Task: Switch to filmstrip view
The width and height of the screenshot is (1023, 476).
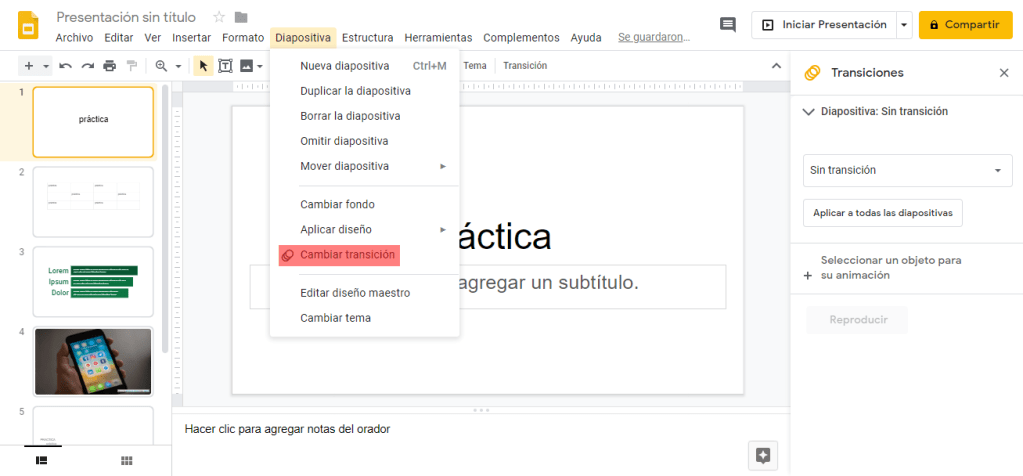Action: (42, 460)
